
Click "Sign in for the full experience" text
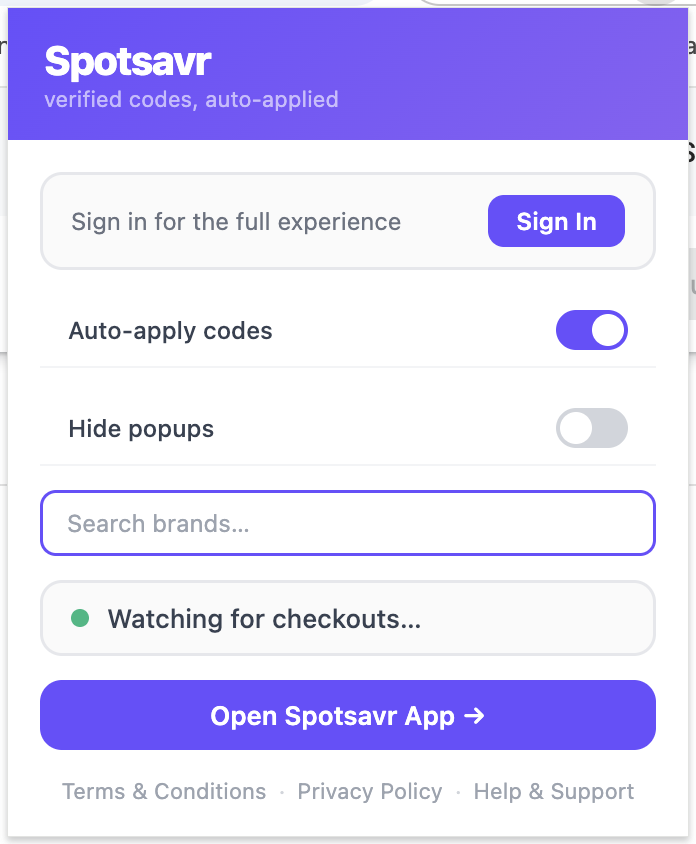click(236, 222)
